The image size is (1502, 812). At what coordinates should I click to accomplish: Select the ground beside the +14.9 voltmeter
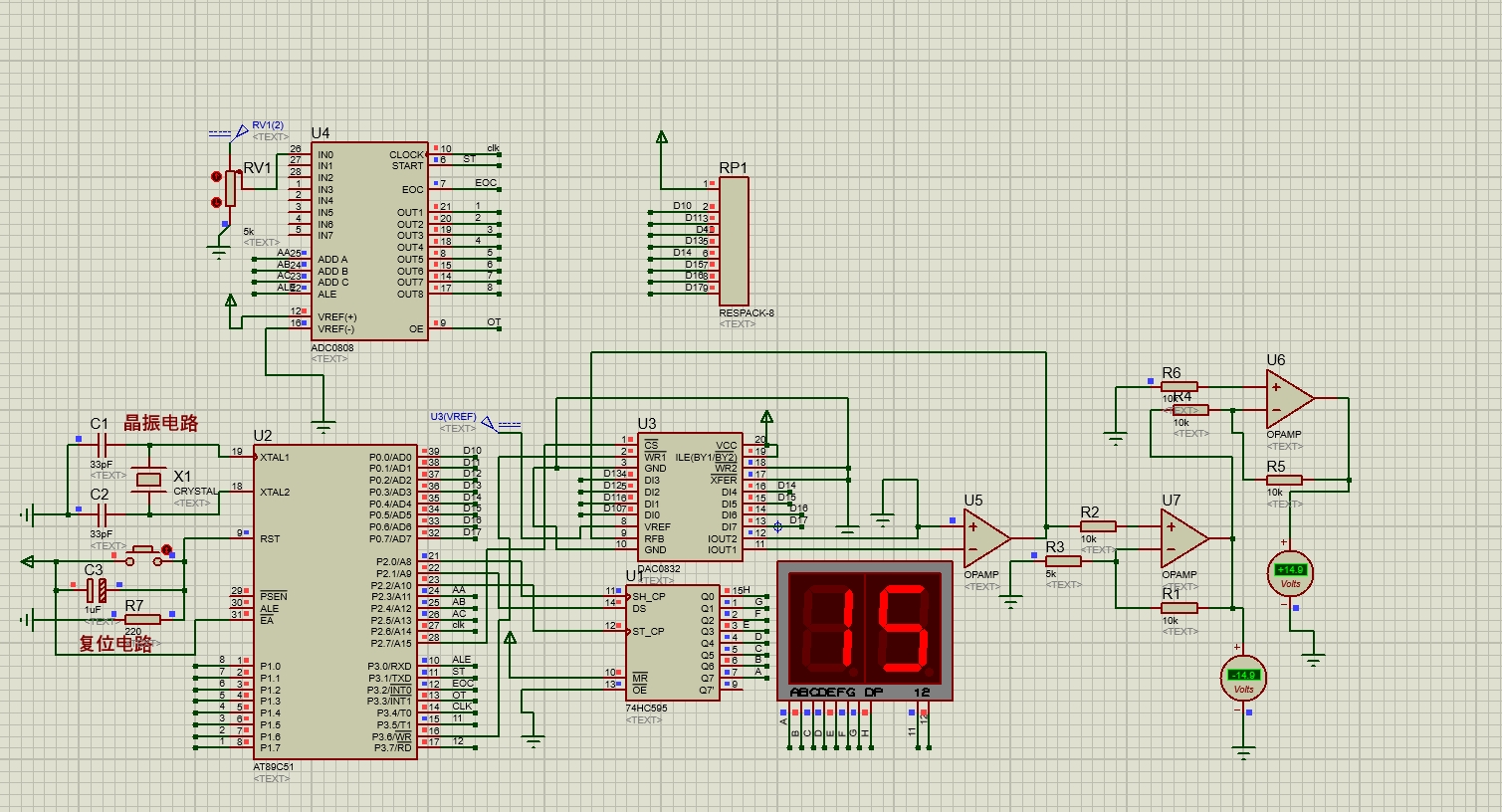(1314, 659)
